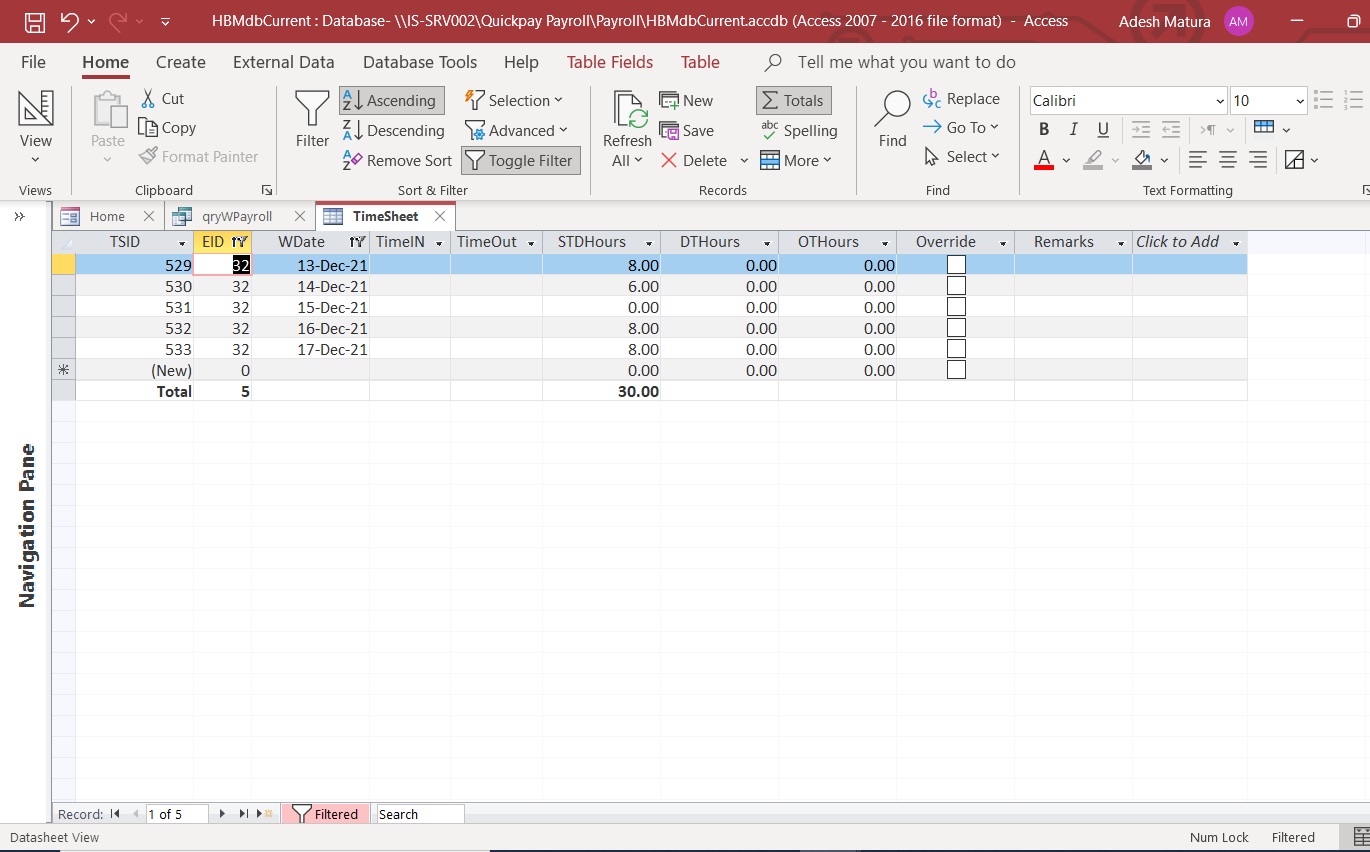Jump to the last record

243,814
